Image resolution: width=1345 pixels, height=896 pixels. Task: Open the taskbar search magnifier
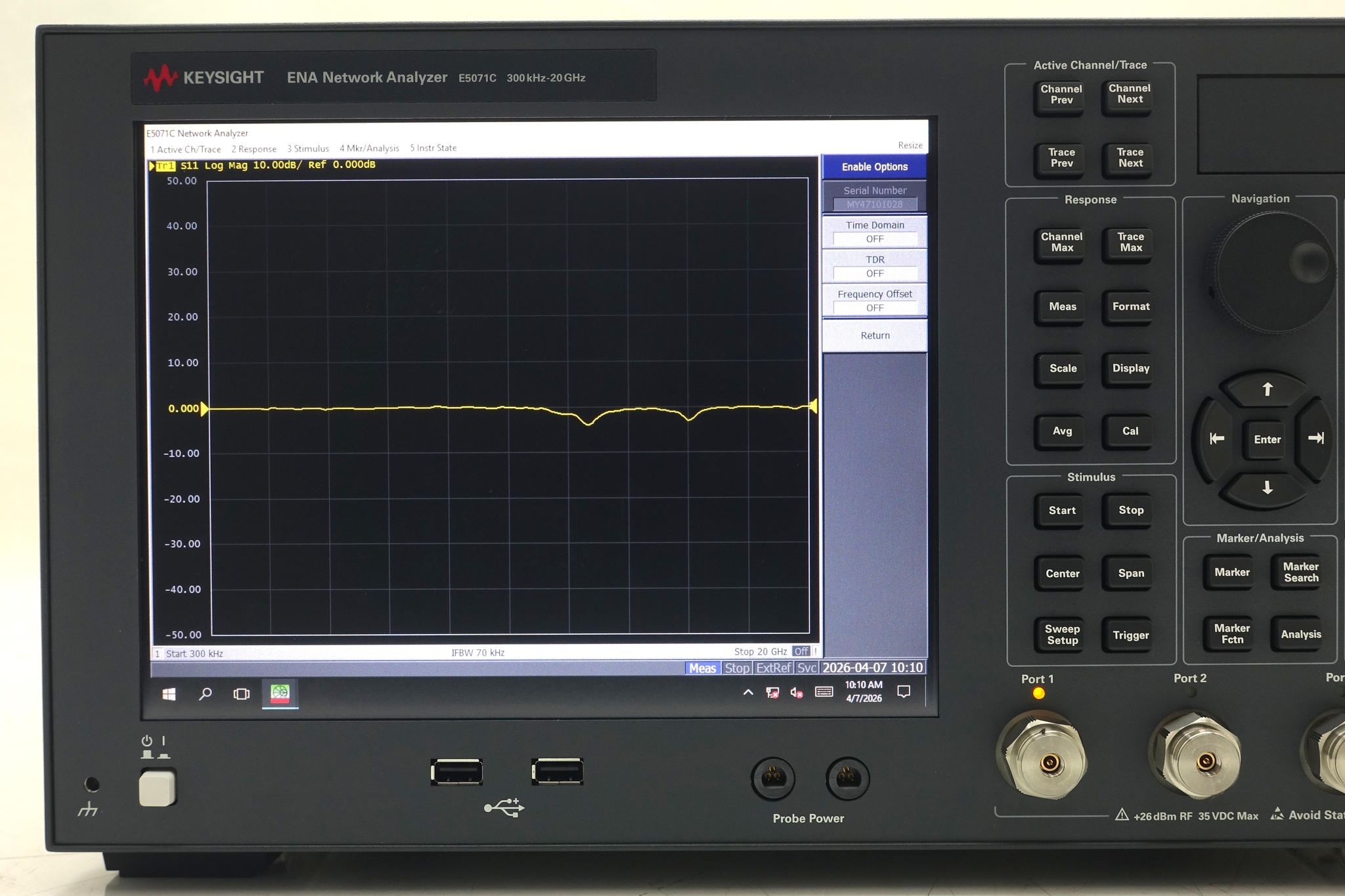pyautogui.click(x=205, y=694)
